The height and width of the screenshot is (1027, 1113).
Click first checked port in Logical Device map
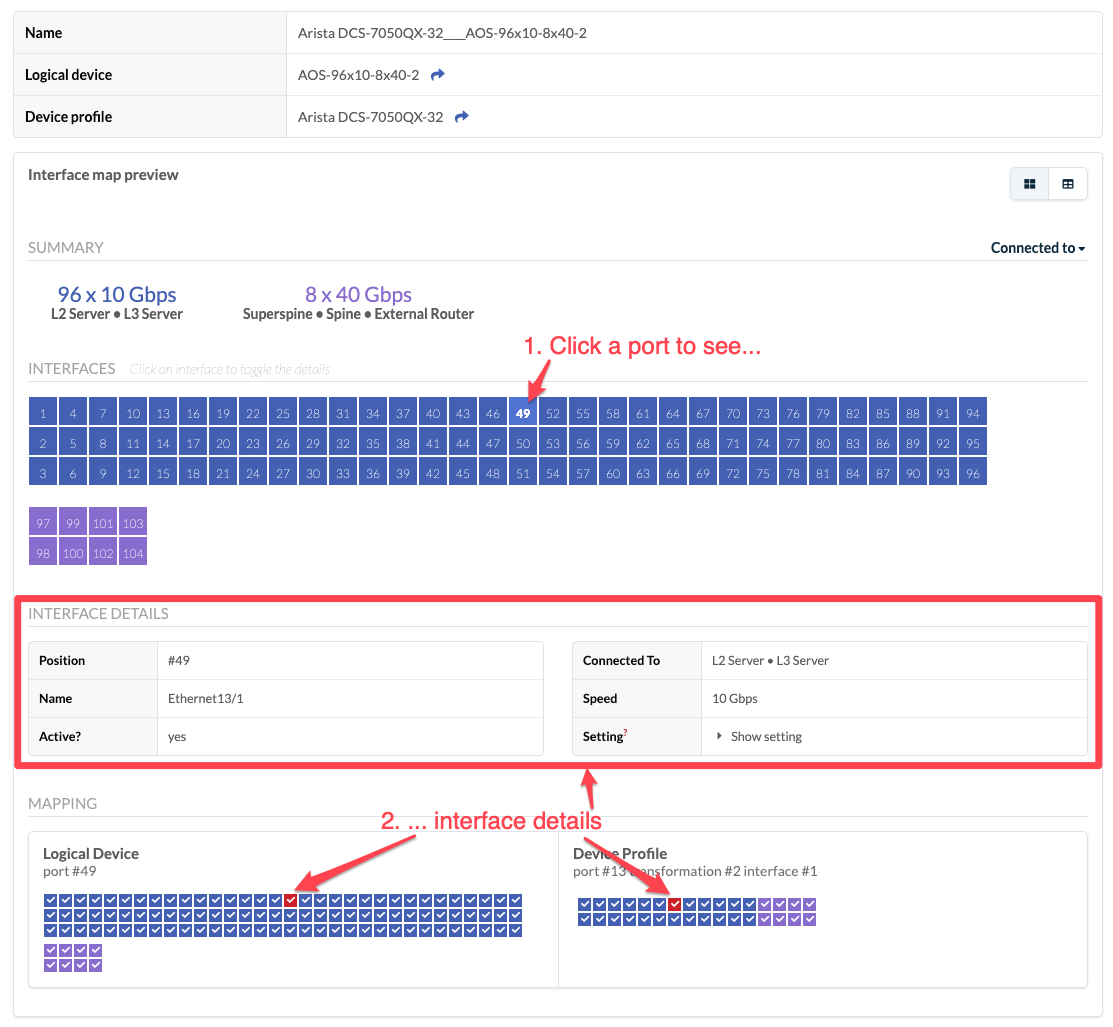50,901
